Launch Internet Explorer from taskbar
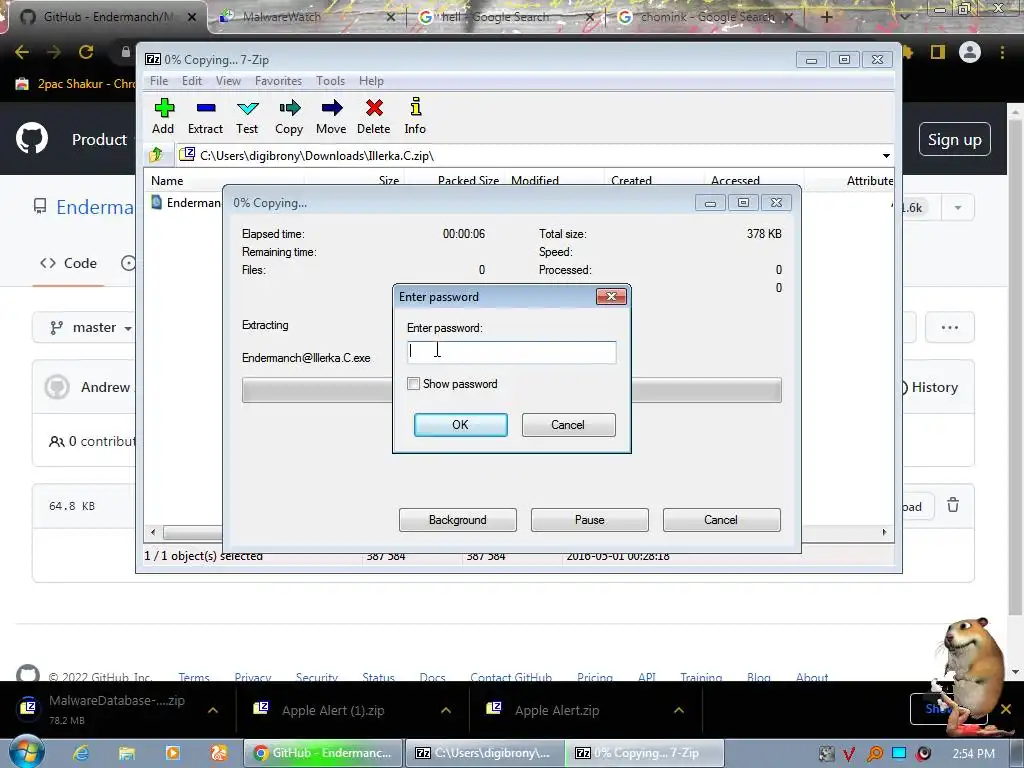 coord(80,753)
